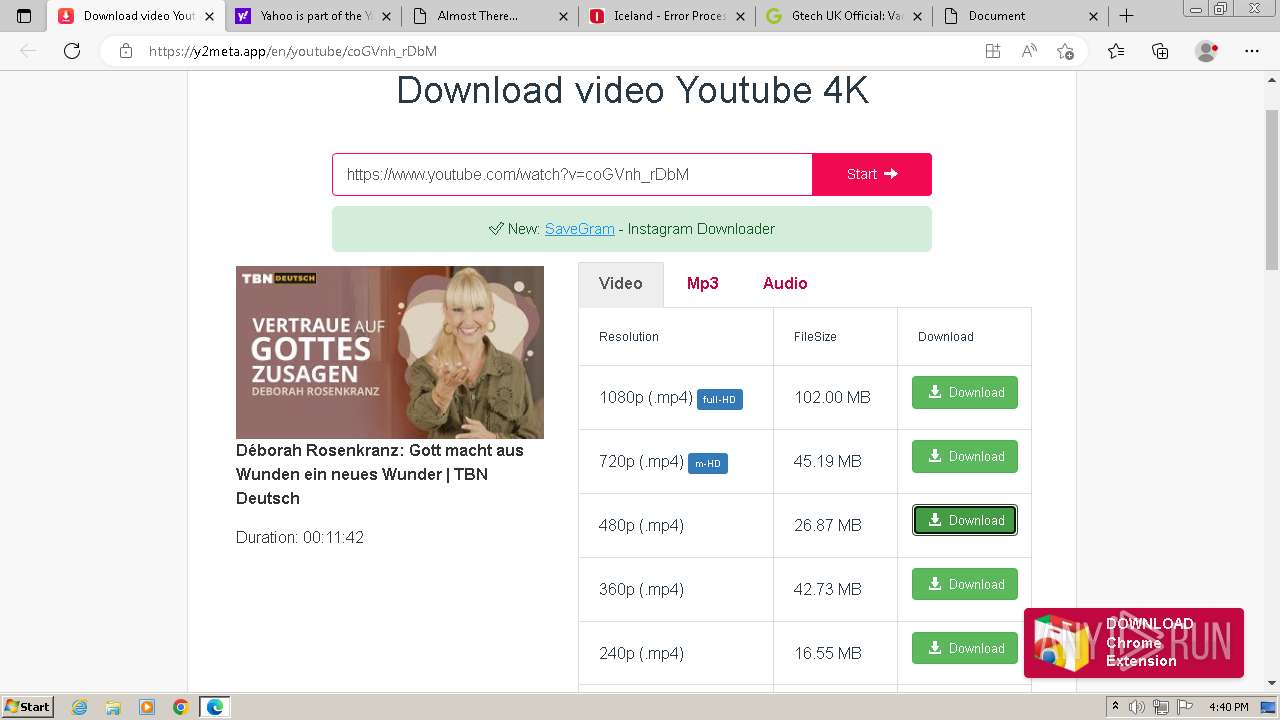Open the SaveGram link

(x=580, y=229)
